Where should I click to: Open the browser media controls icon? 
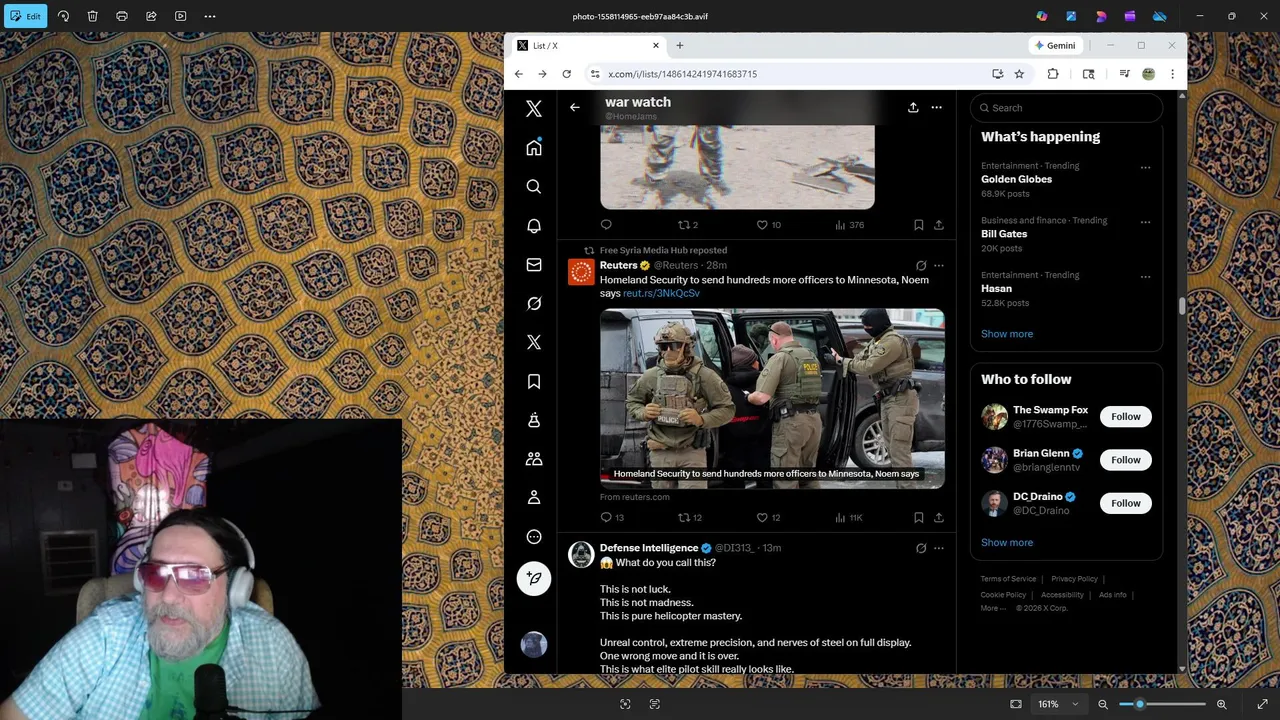tap(1124, 74)
